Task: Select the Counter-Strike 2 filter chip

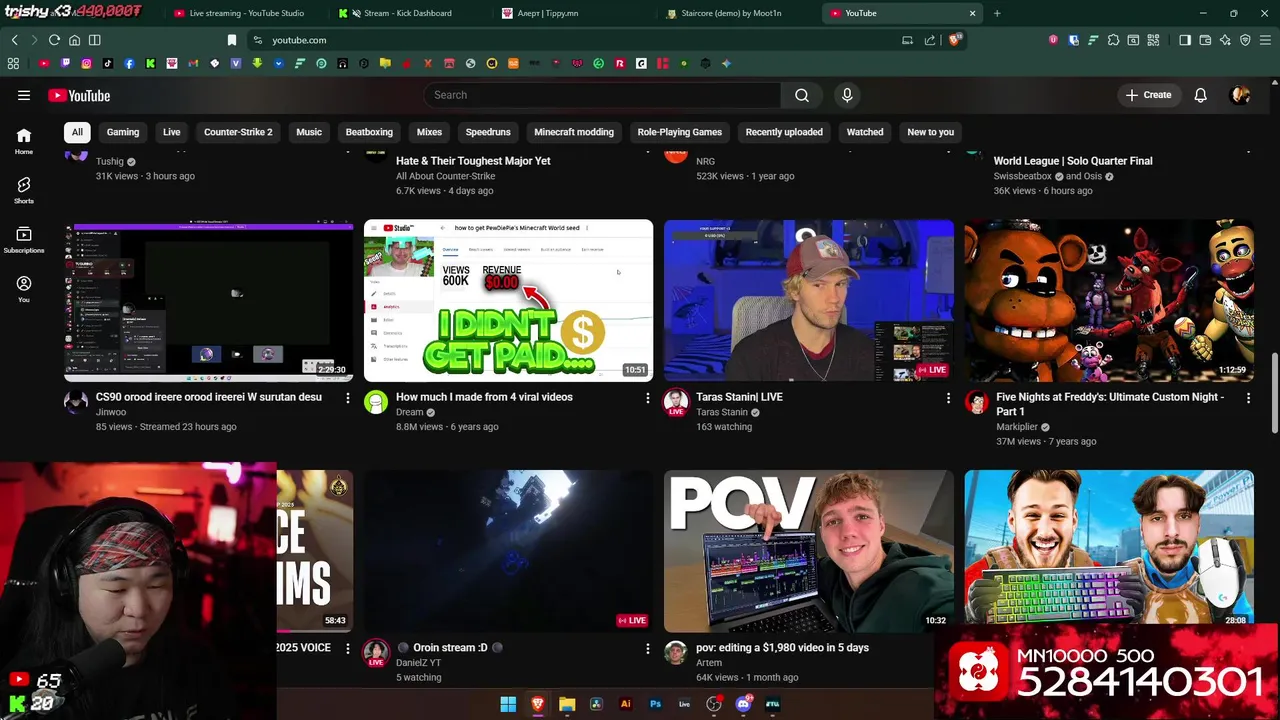Action: tap(238, 132)
